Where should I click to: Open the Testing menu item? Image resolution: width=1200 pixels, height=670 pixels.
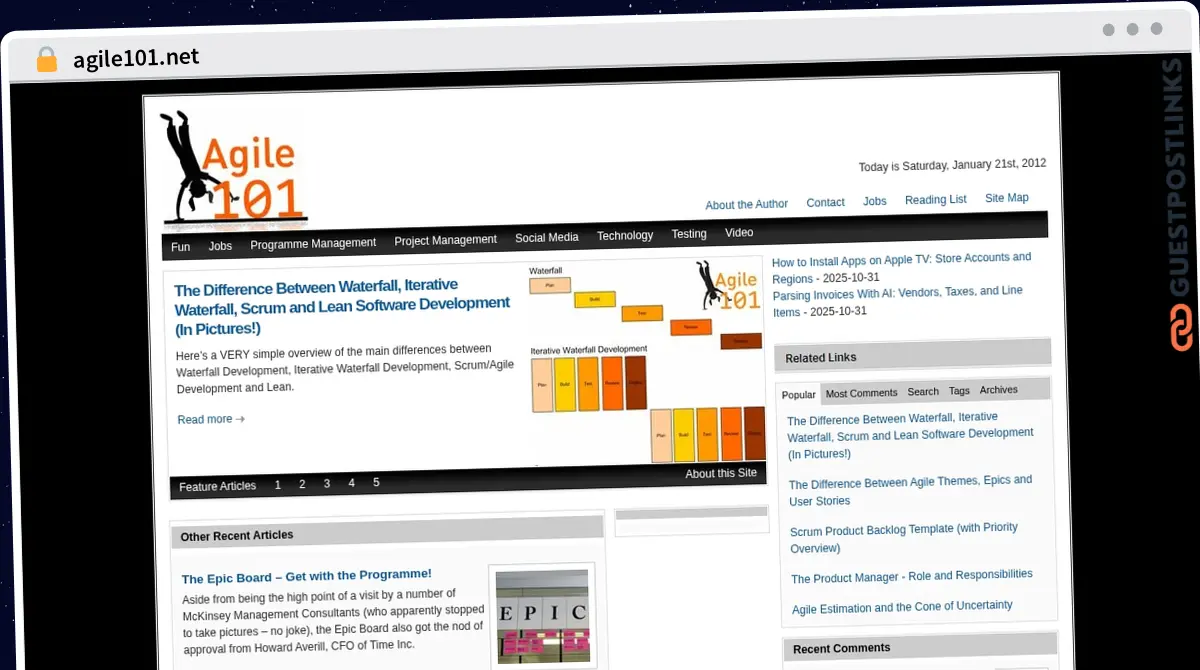point(689,234)
